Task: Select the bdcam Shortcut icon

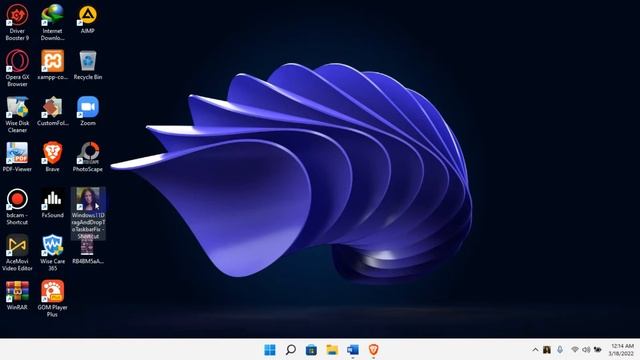Action: 17,207
